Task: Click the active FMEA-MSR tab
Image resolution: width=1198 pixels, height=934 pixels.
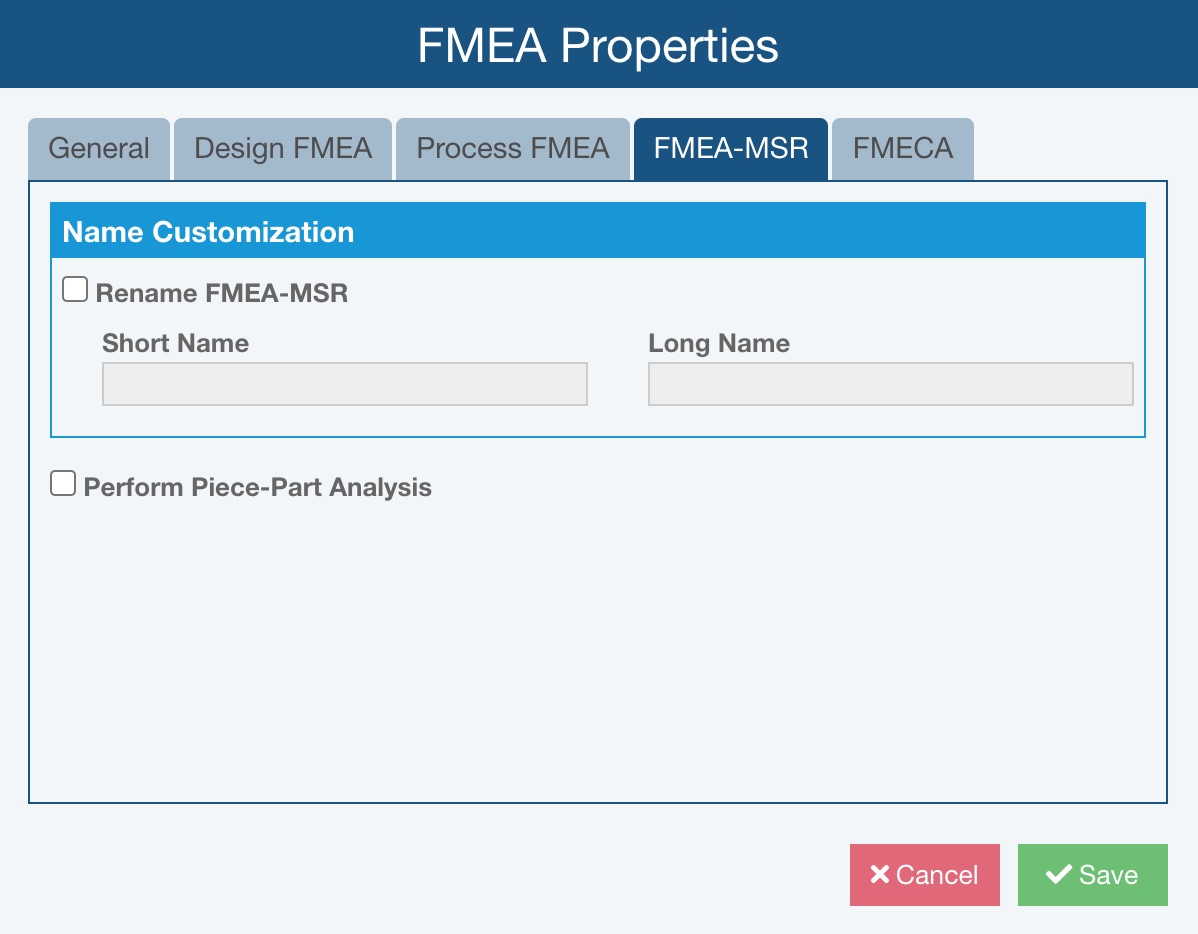Action: (x=730, y=148)
